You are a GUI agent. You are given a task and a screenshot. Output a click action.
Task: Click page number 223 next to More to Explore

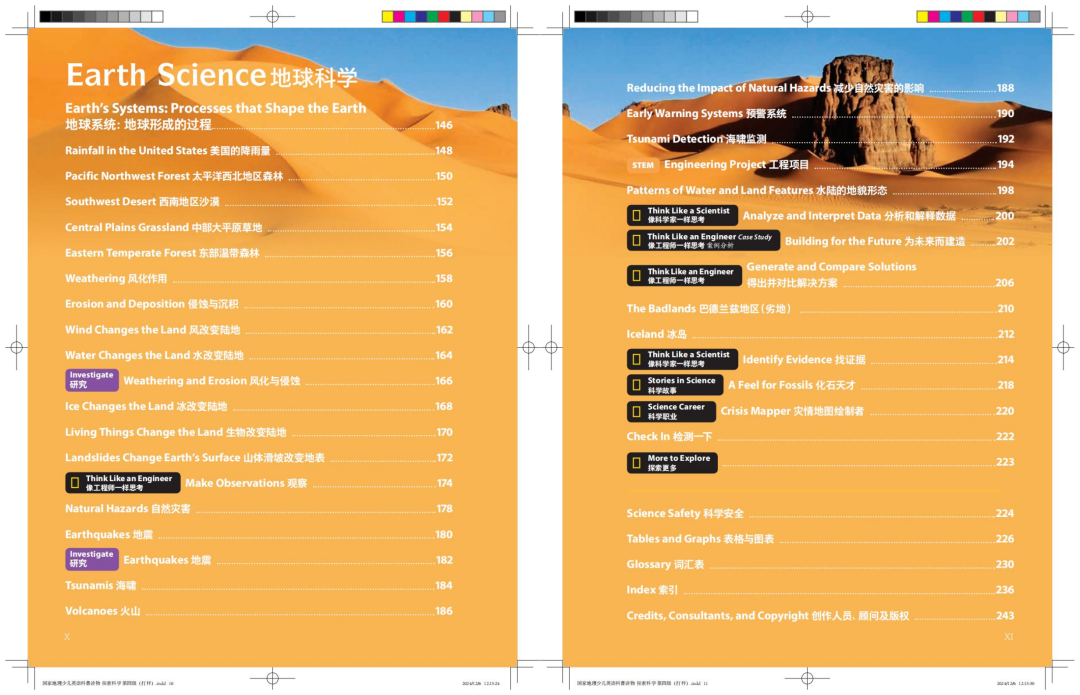[x=1005, y=462]
